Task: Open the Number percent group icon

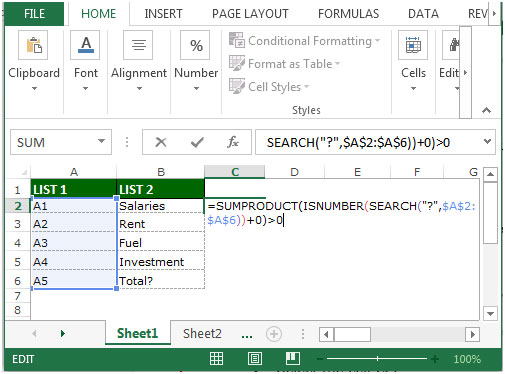Action: point(195,45)
